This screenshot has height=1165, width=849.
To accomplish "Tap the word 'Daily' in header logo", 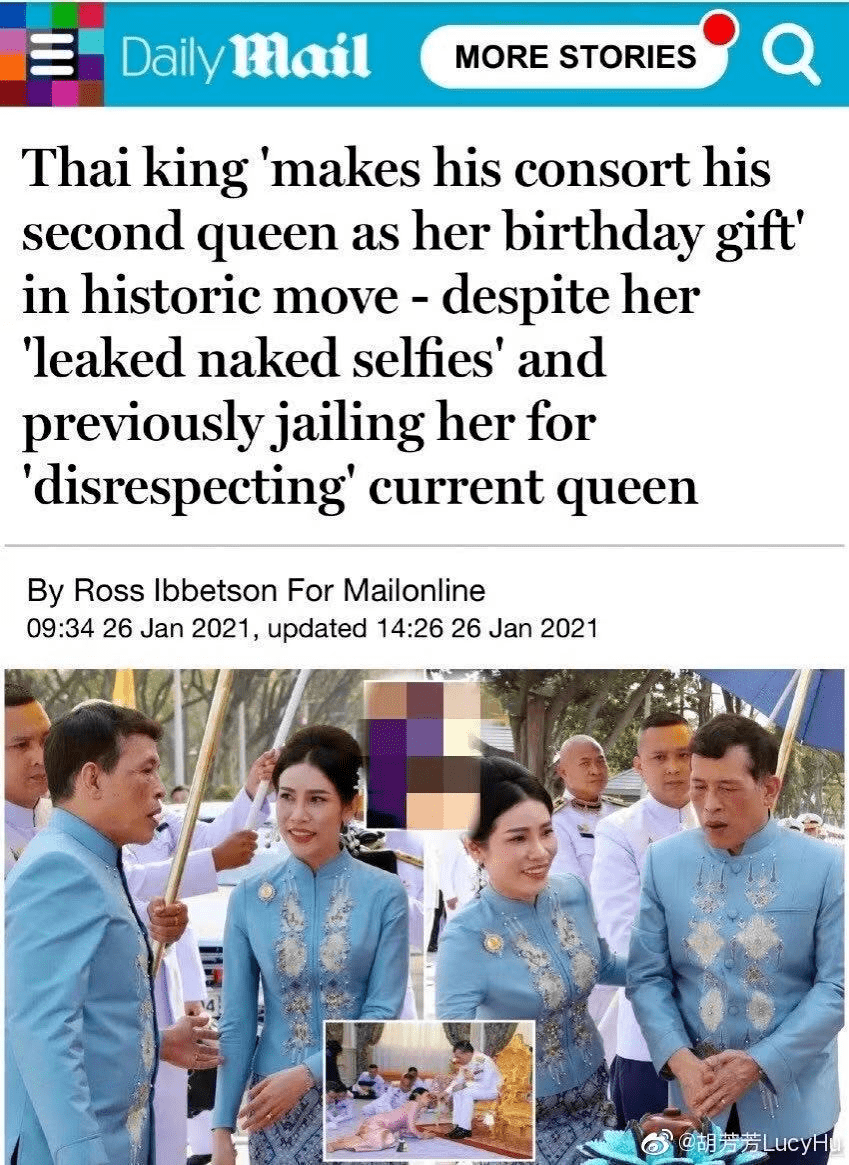I will (x=170, y=58).
